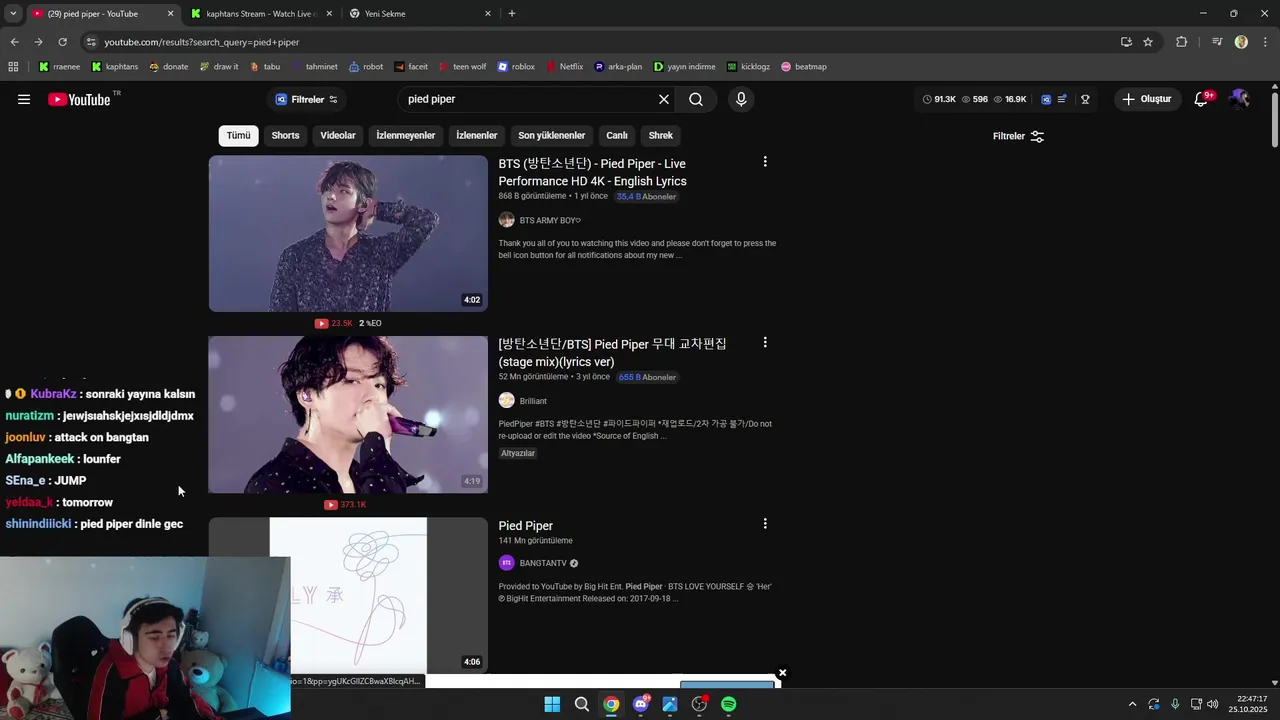The height and width of the screenshot is (720, 1280).
Task: Reload the page in Chrome
Action: pos(62,42)
